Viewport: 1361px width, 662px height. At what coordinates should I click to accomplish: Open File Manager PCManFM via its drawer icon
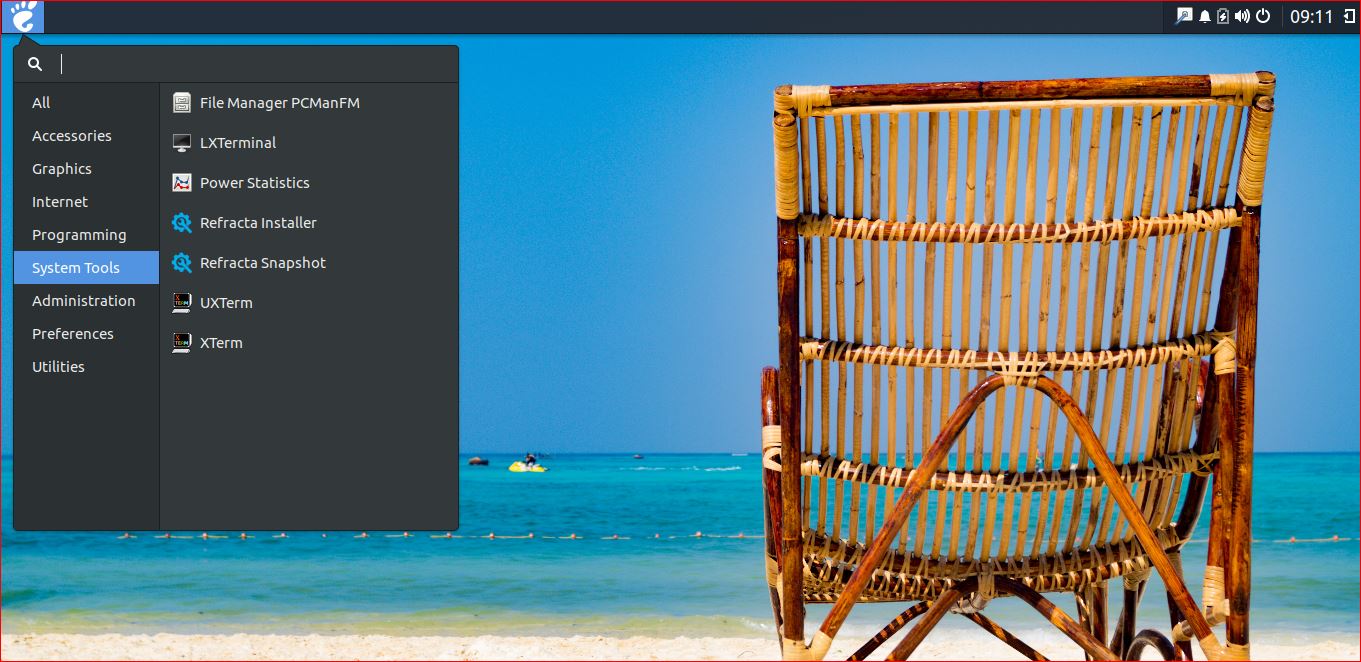point(182,102)
